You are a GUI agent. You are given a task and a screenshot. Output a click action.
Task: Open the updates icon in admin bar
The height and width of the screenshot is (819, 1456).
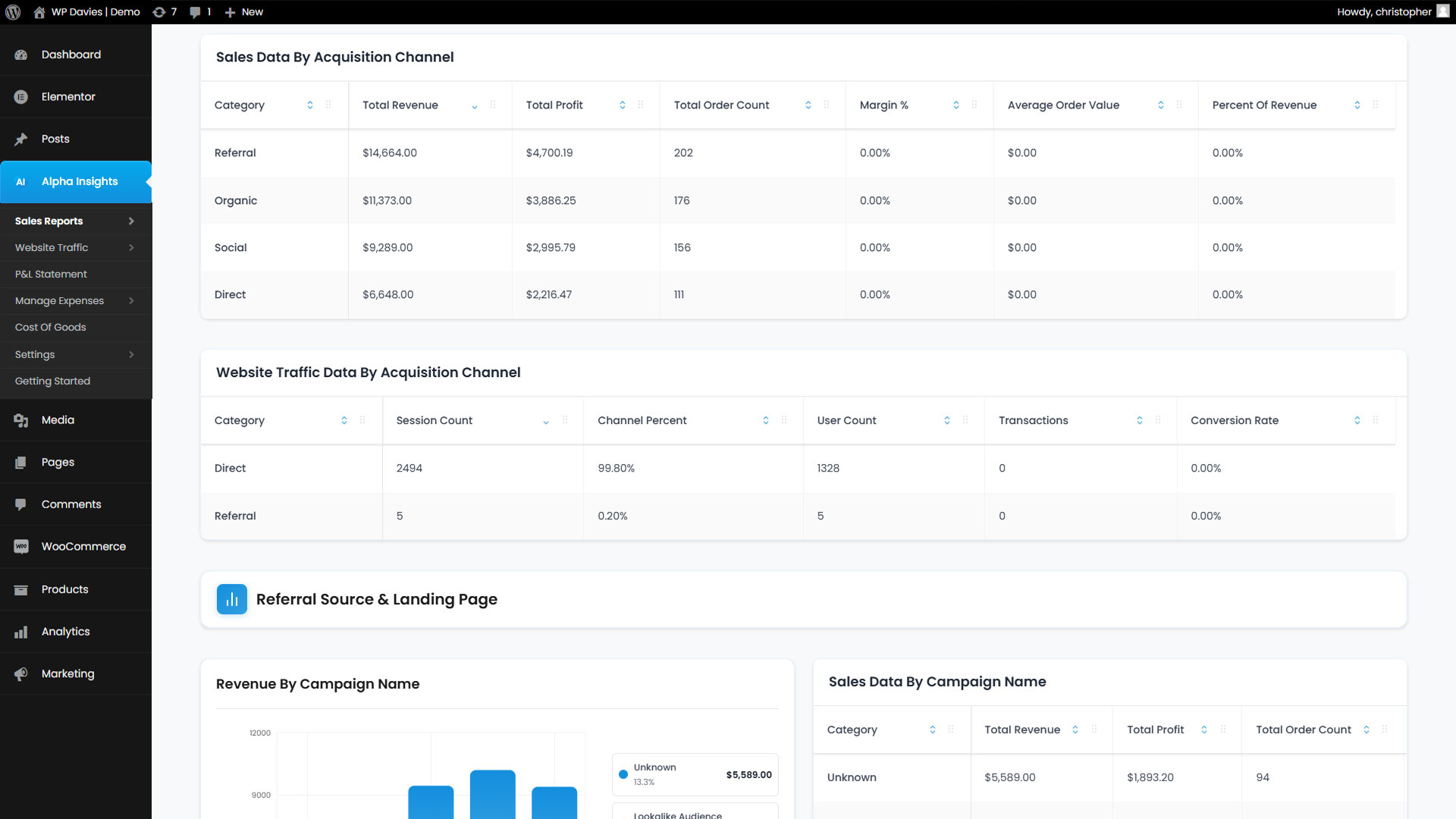pyautogui.click(x=159, y=12)
